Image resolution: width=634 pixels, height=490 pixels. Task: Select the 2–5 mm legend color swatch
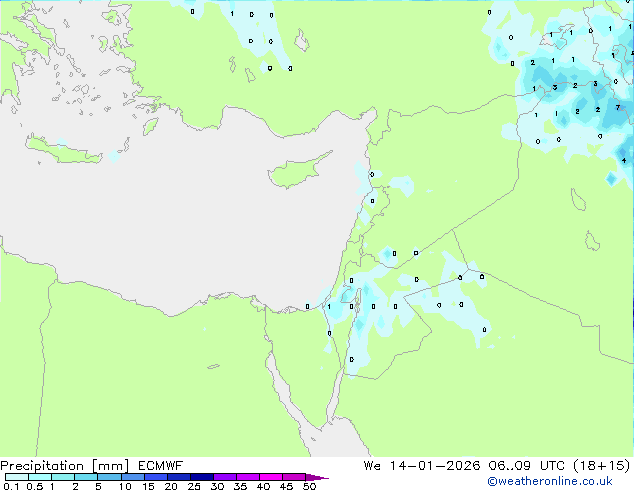(x=86, y=477)
